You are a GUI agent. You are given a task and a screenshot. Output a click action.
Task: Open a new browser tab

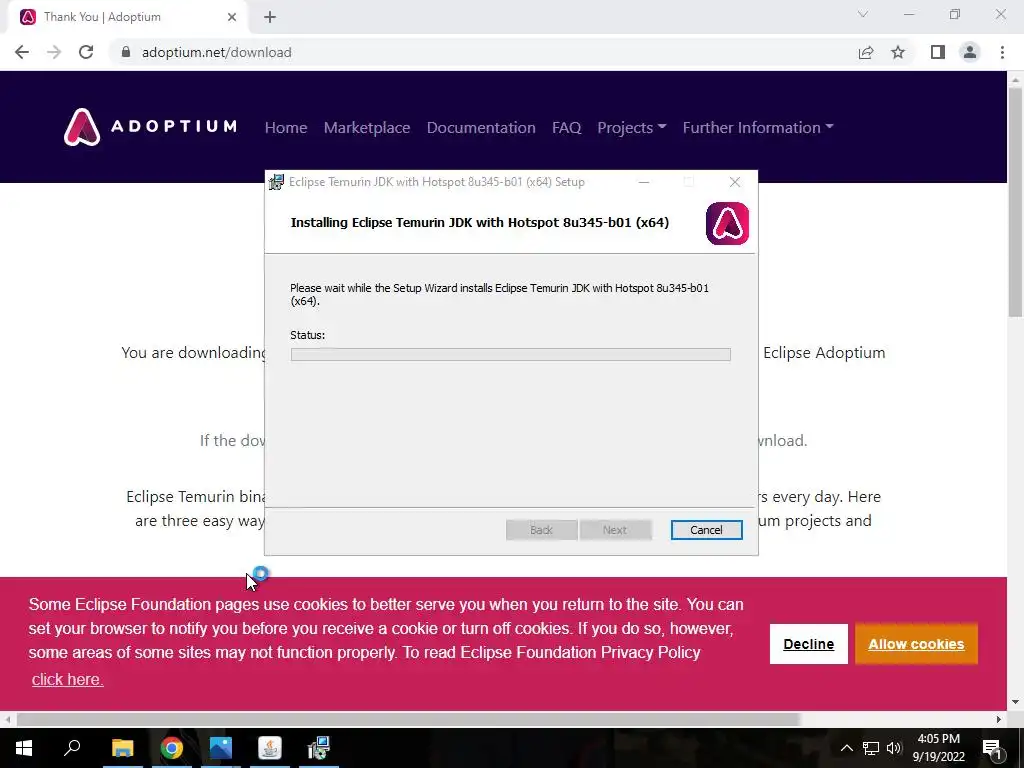coord(270,18)
